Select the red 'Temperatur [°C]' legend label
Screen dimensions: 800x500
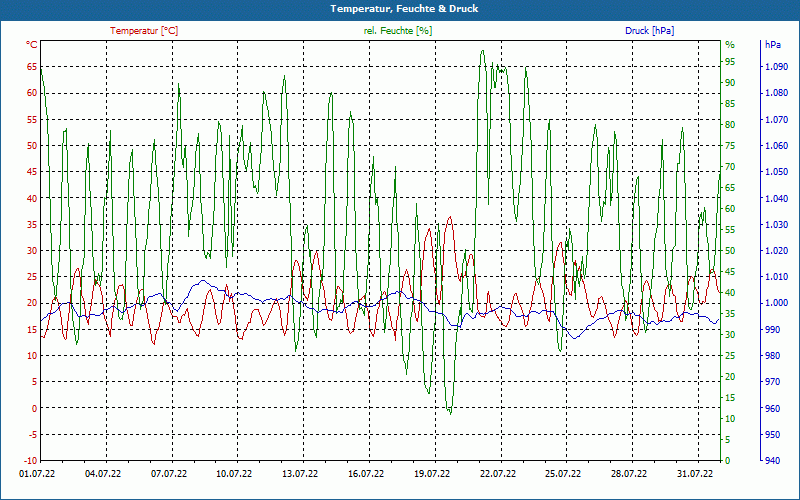click(x=144, y=31)
